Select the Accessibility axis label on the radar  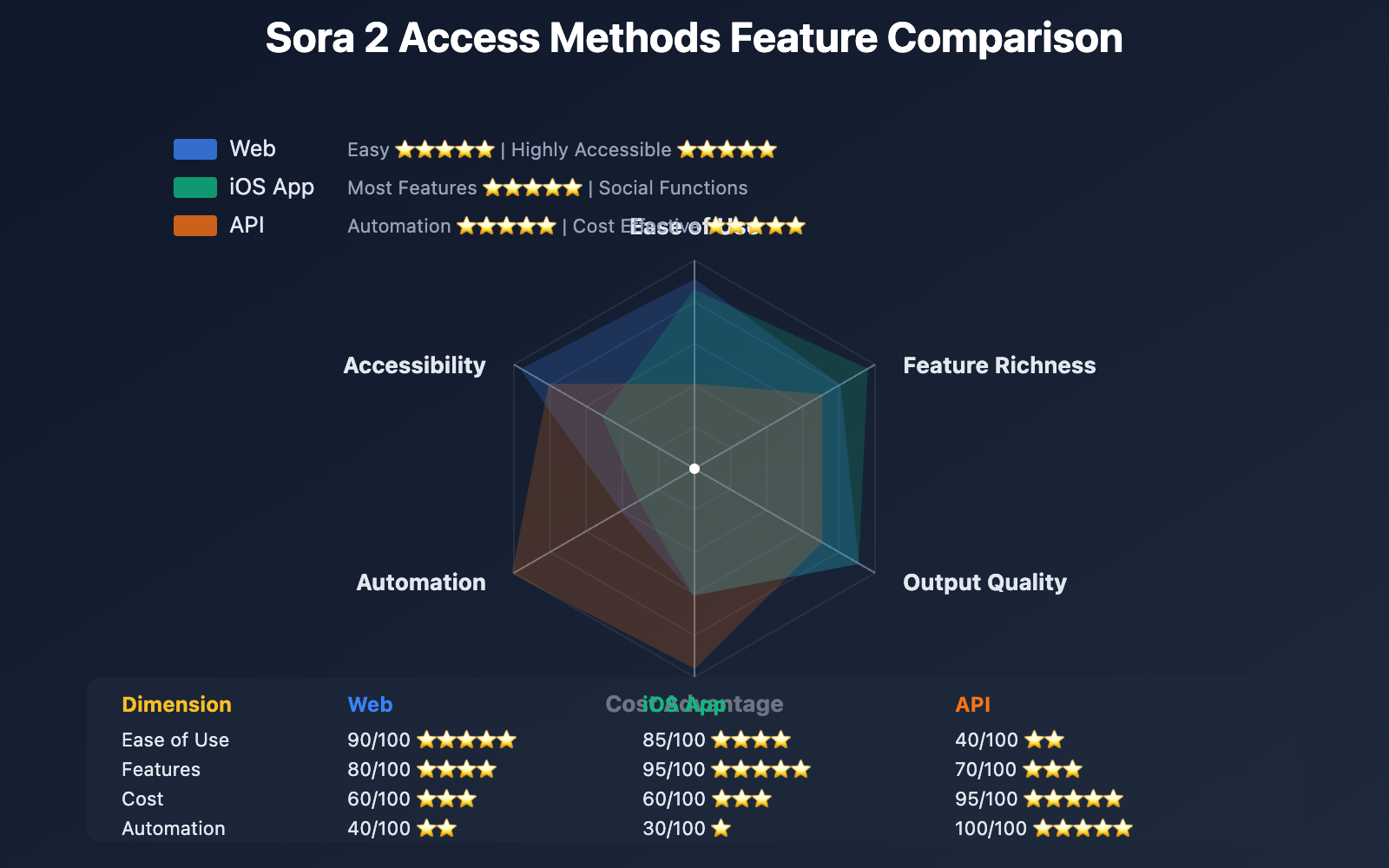(x=414, y=365)
